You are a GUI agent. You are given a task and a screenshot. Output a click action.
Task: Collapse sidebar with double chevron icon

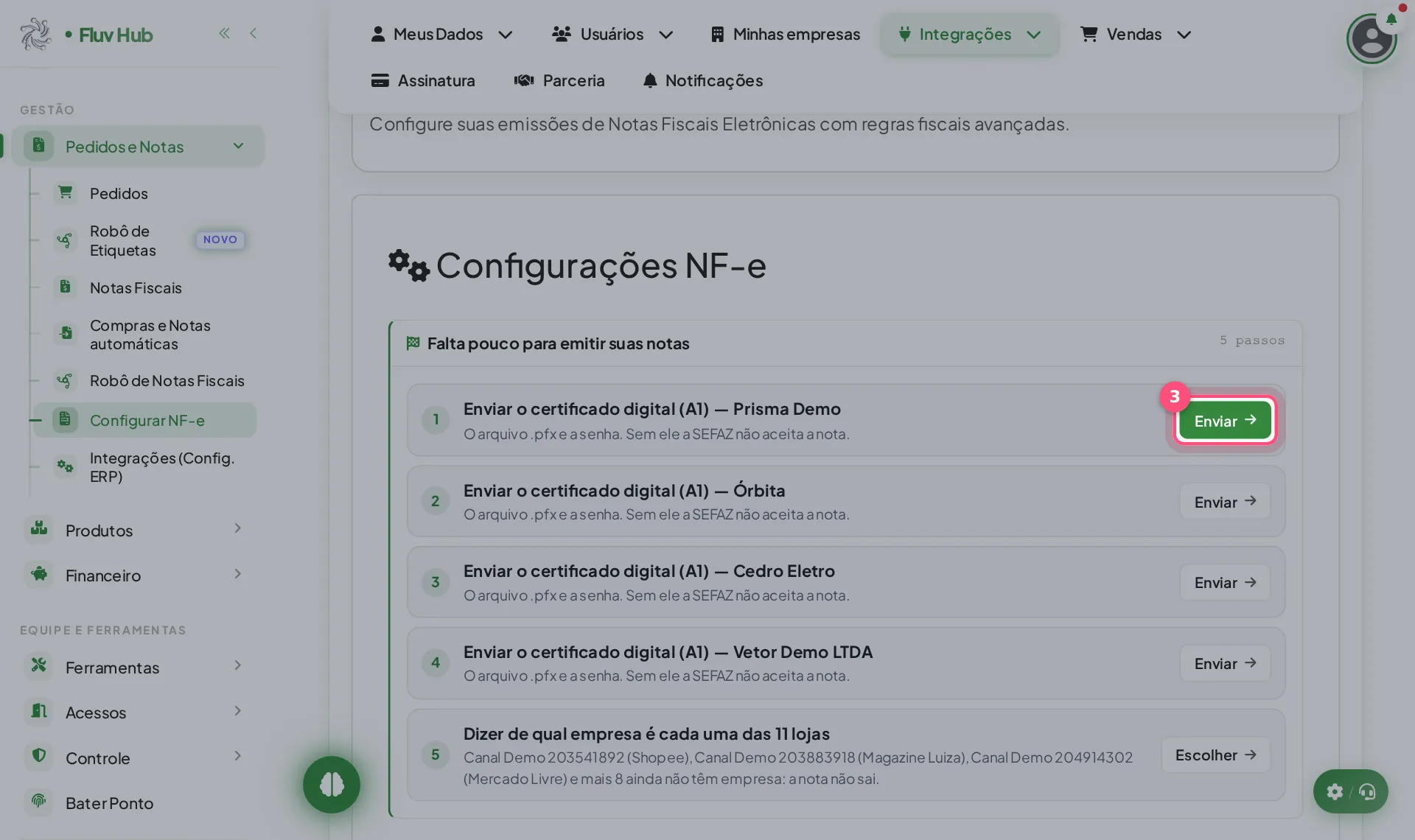pyautogui.click(x=224, y=33)
